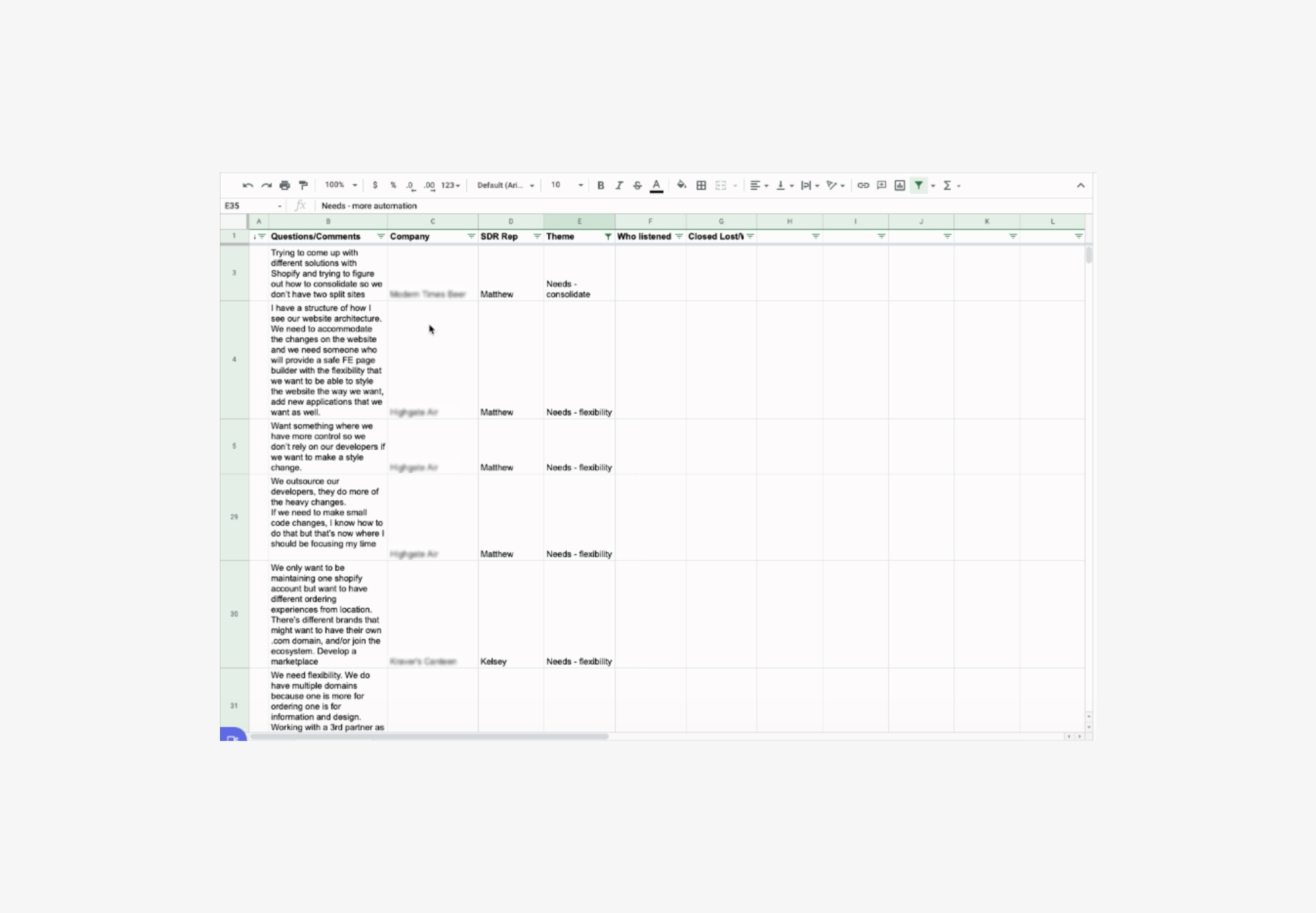Click the print icon
This screenshot has height=913, width=1316.
pyautogui.click(x=285, y=185)
